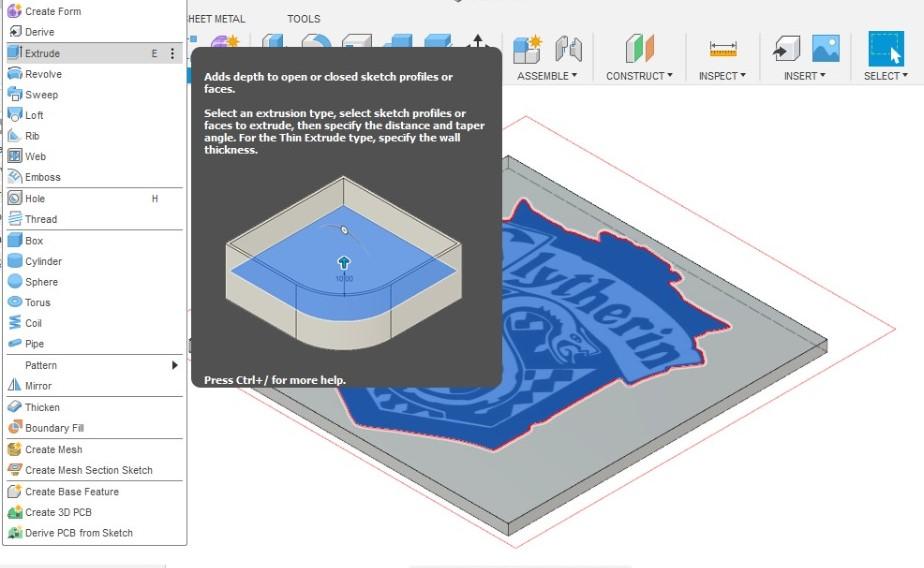Click the Measure ruler icon

[x=723, y=49]
